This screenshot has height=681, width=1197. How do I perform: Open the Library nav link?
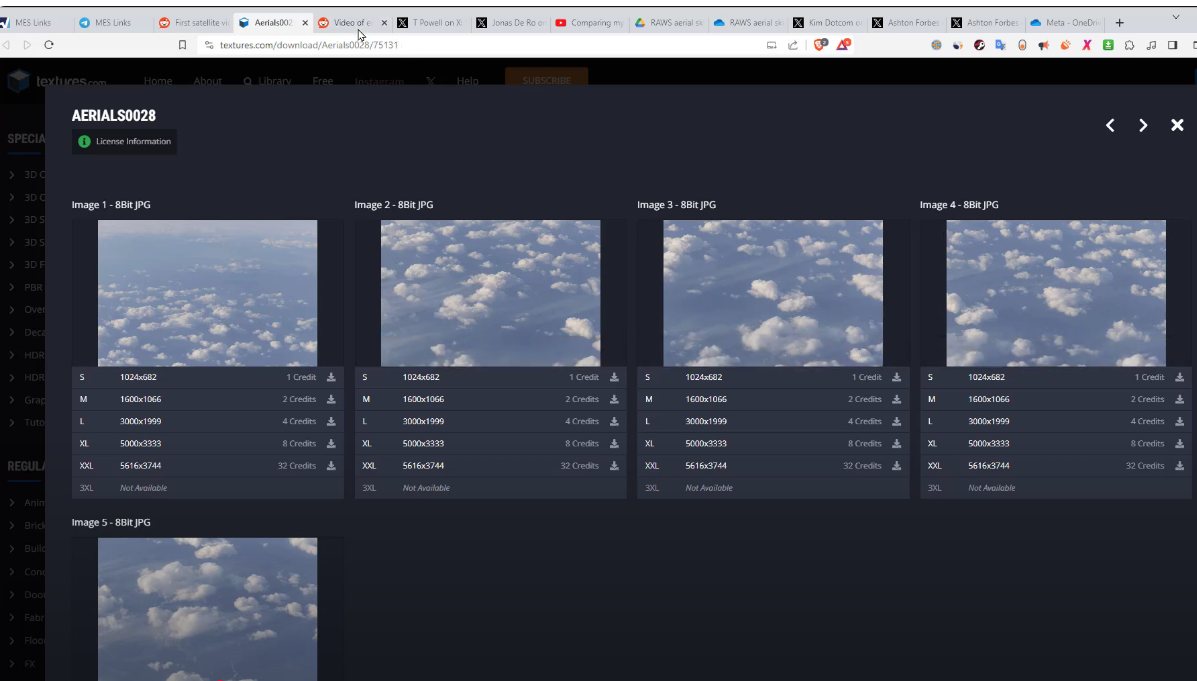(x=267, y=81)
